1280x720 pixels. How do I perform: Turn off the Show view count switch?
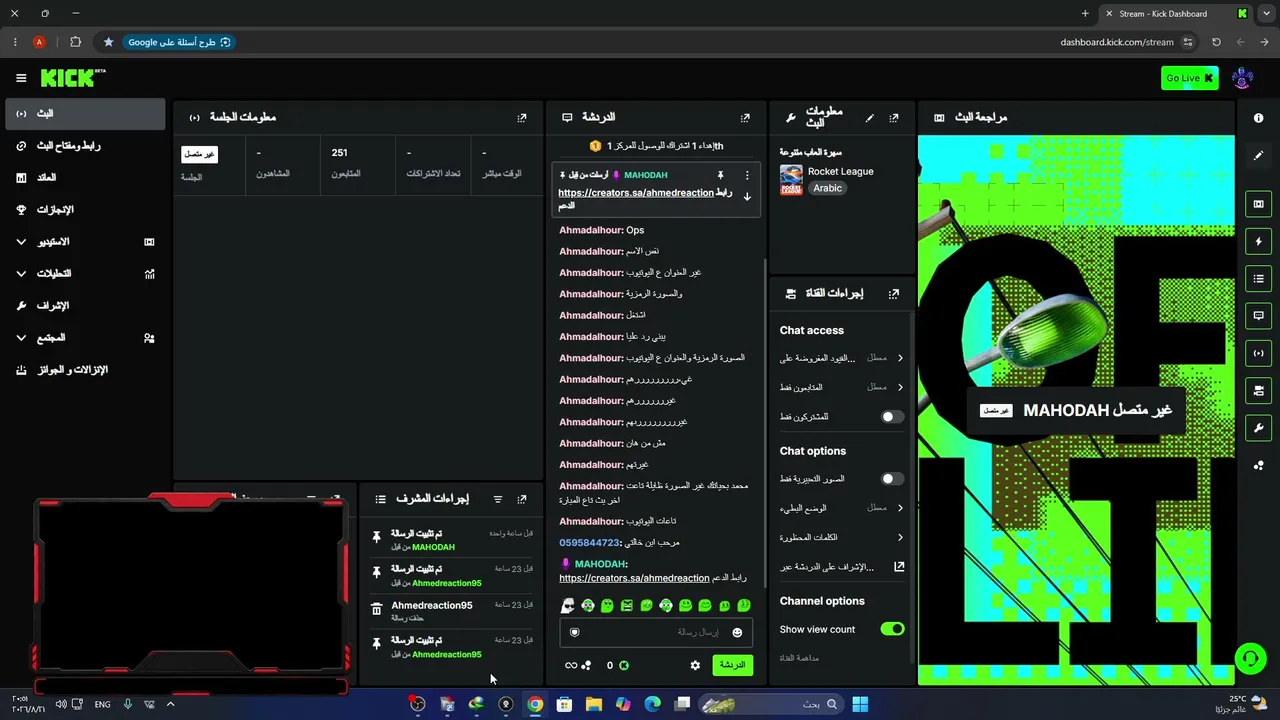pos(892,629)
